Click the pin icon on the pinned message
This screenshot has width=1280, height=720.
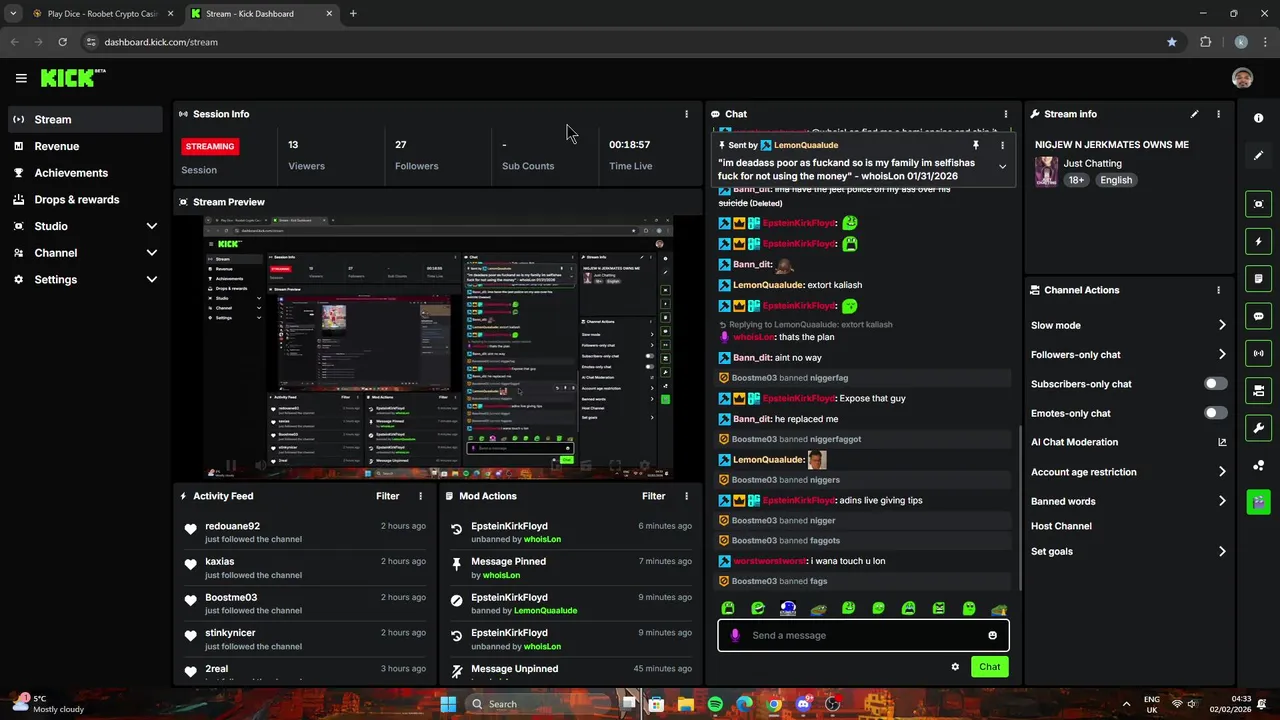coord(976,145)
